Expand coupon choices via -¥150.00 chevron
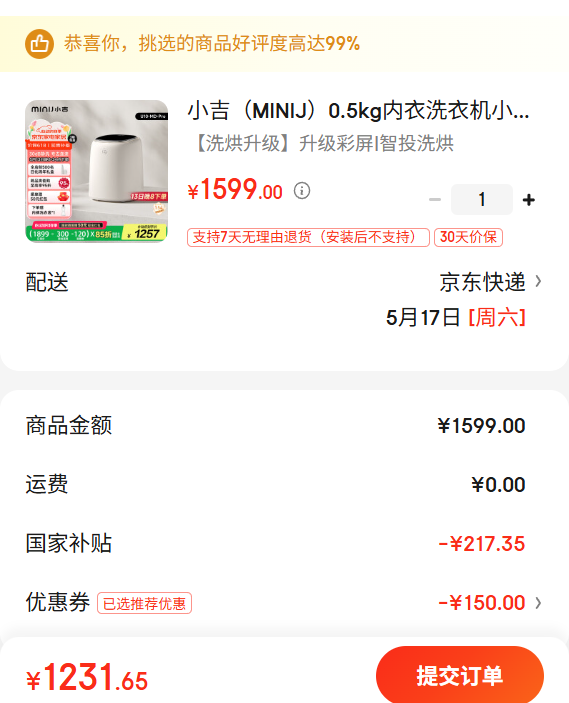Screen dimensions: 569x703 tap(538, 603)
